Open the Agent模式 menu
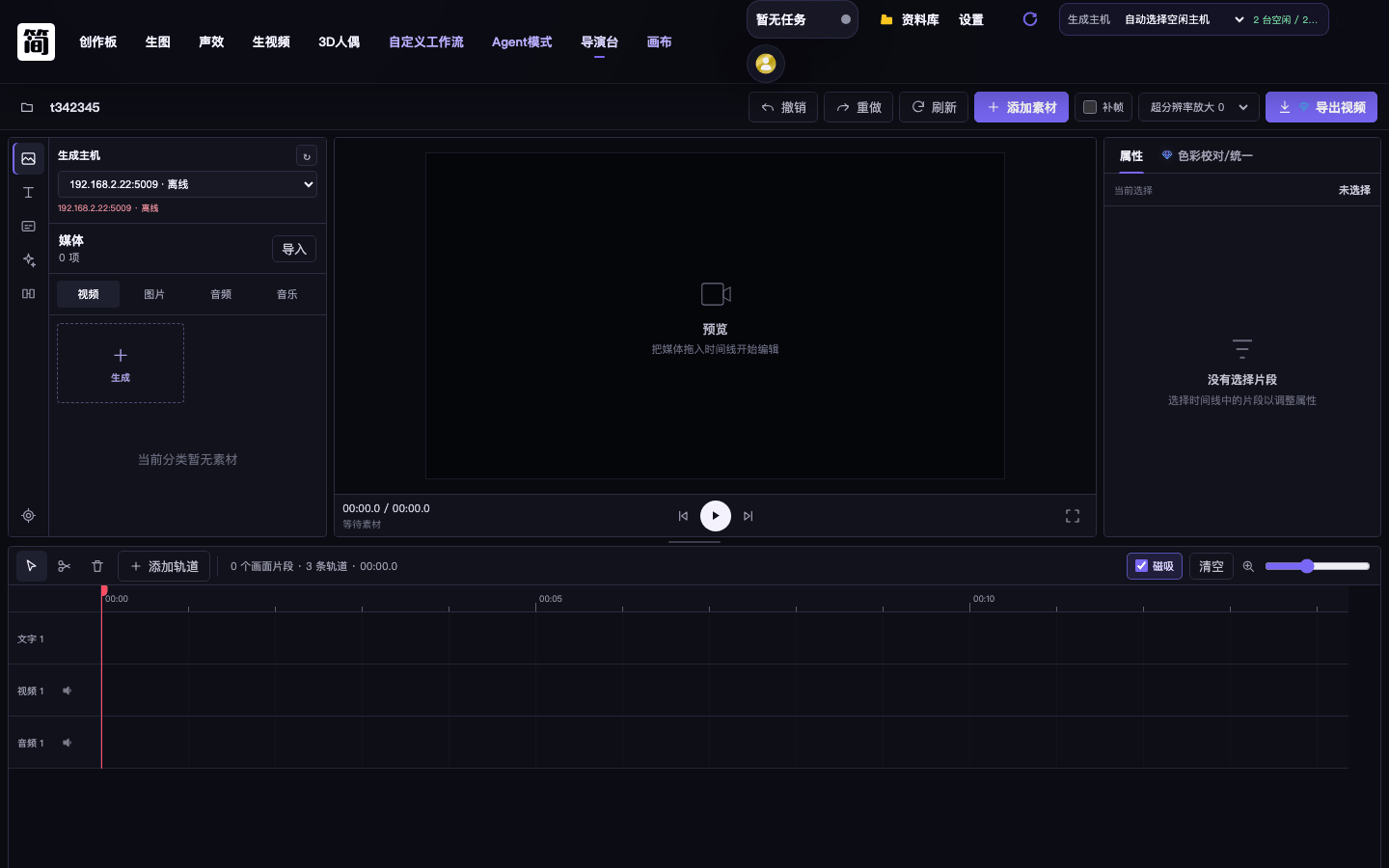Screen dimensions: 1389x868 [522, 42]
